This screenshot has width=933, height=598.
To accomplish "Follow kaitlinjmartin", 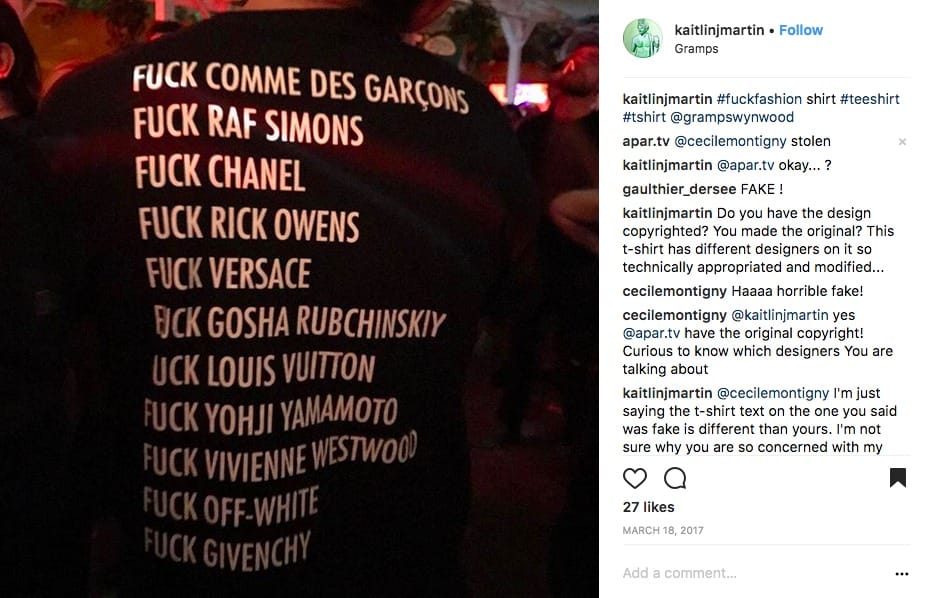I will [x=800, y=30].
